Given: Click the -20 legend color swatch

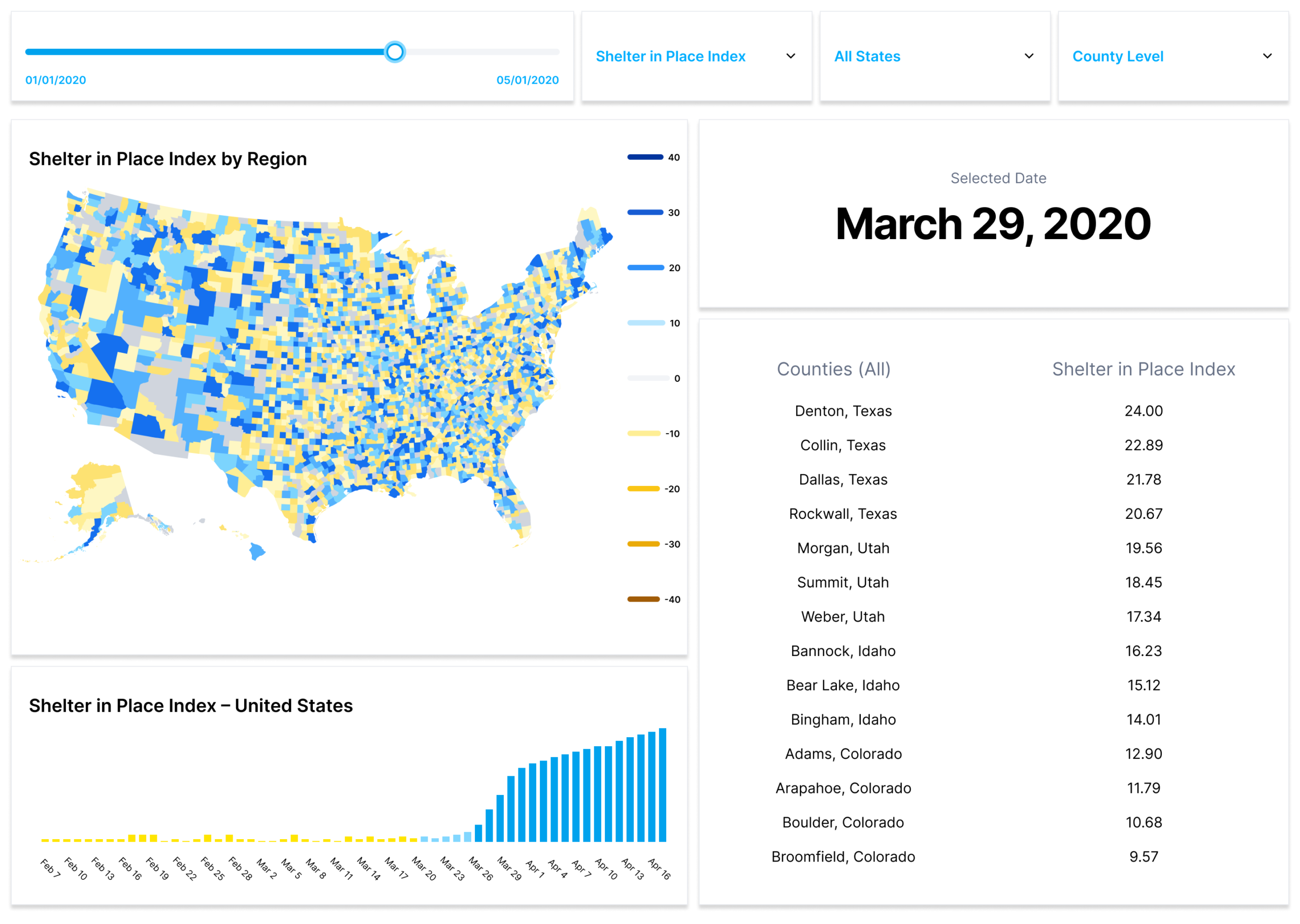Looking at the screenshot, I should 643,489.
